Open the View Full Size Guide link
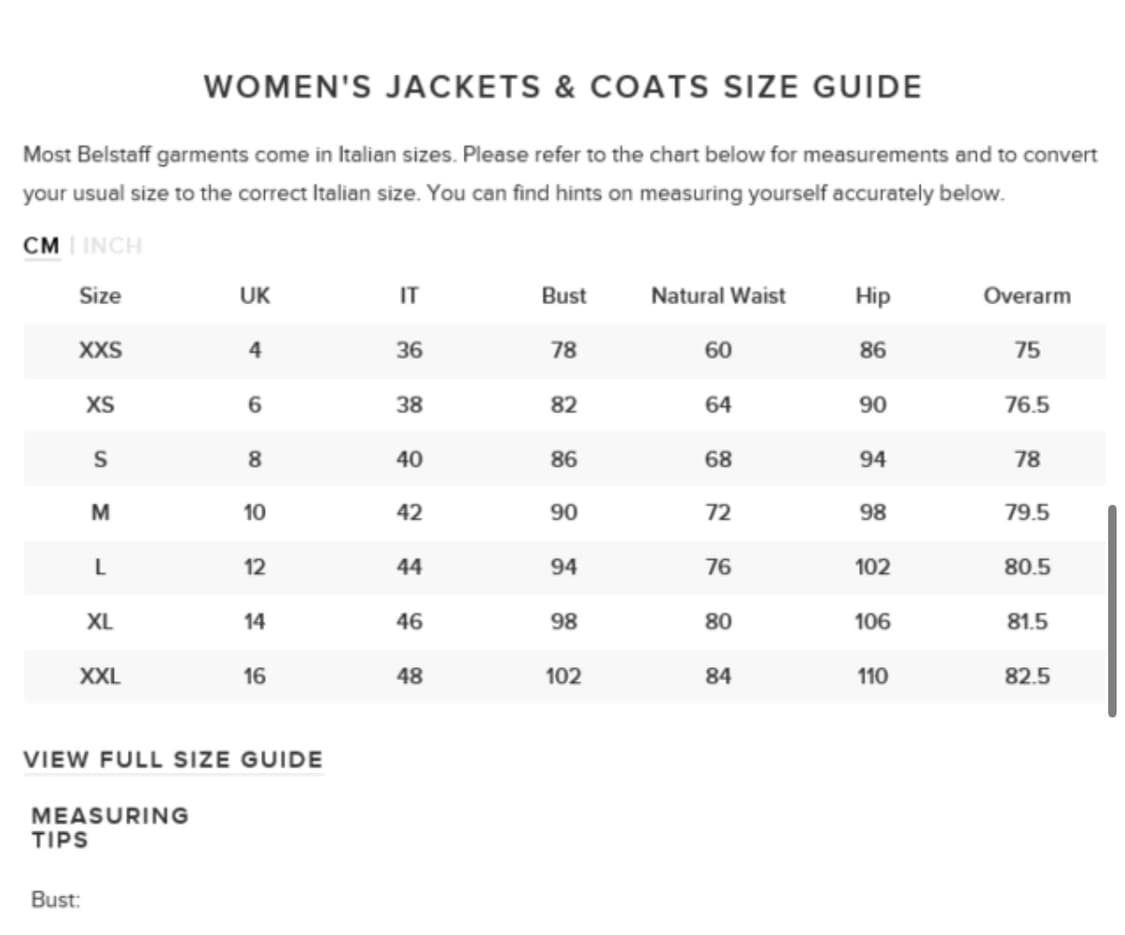Image resolution: width=1125 pixels, height=935 pixels. (173, 759)
